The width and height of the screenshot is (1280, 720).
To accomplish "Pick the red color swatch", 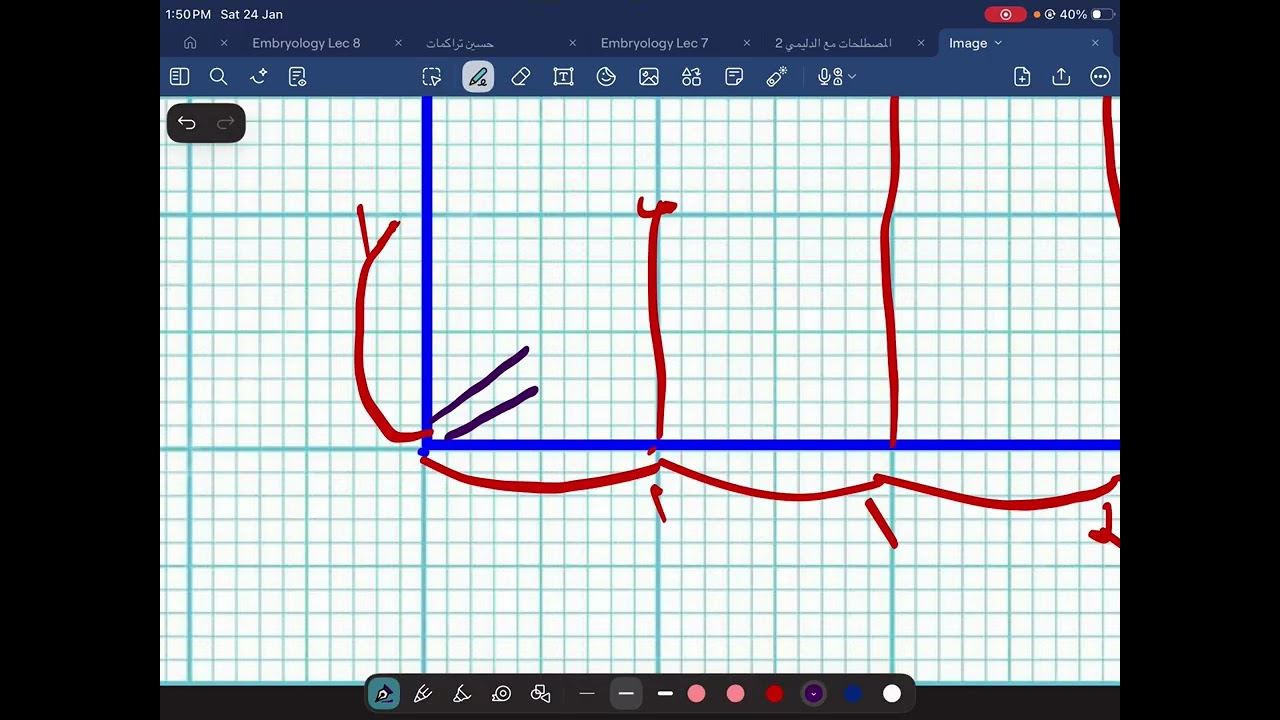I will click(774, 694).
